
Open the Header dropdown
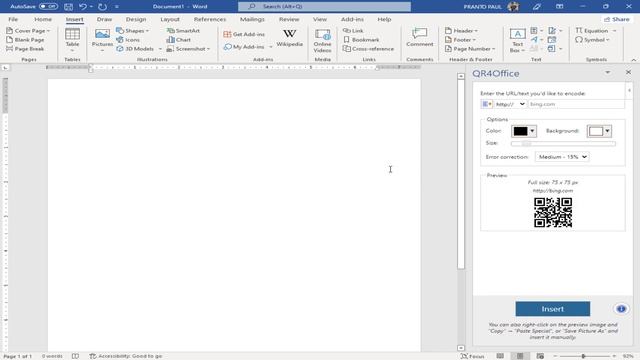(x=461, y=31)
